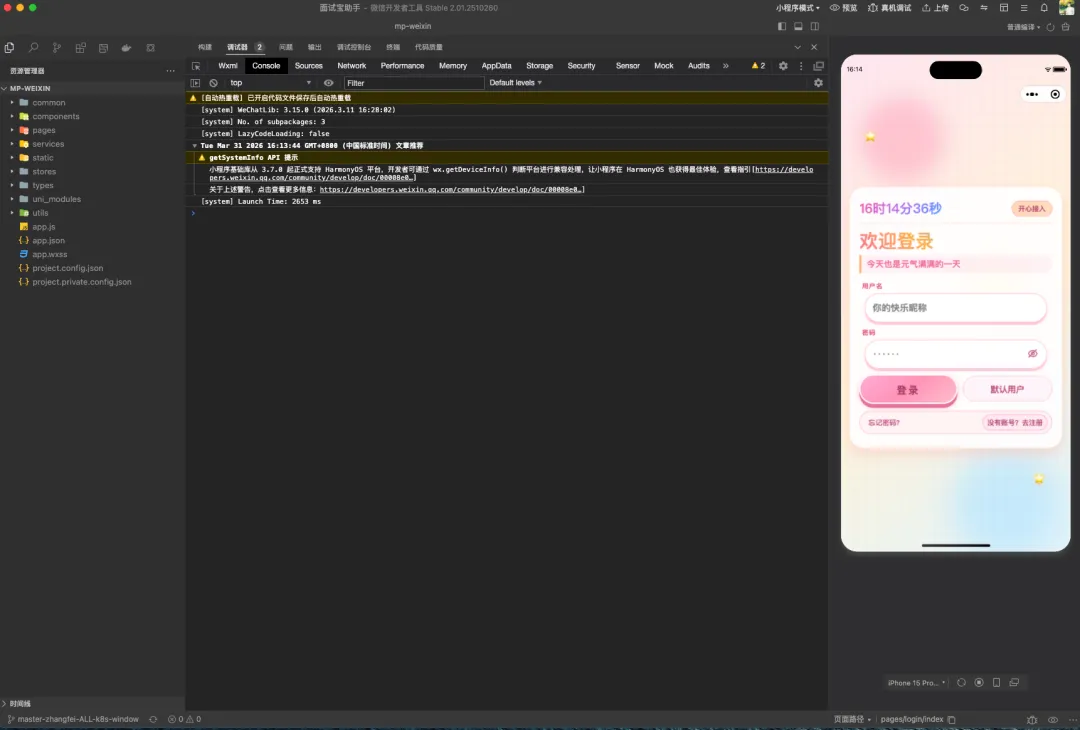Click 没有账号？去注册 link
1080x730 pixels.
pyautogui.click(x=1015, y=423)
